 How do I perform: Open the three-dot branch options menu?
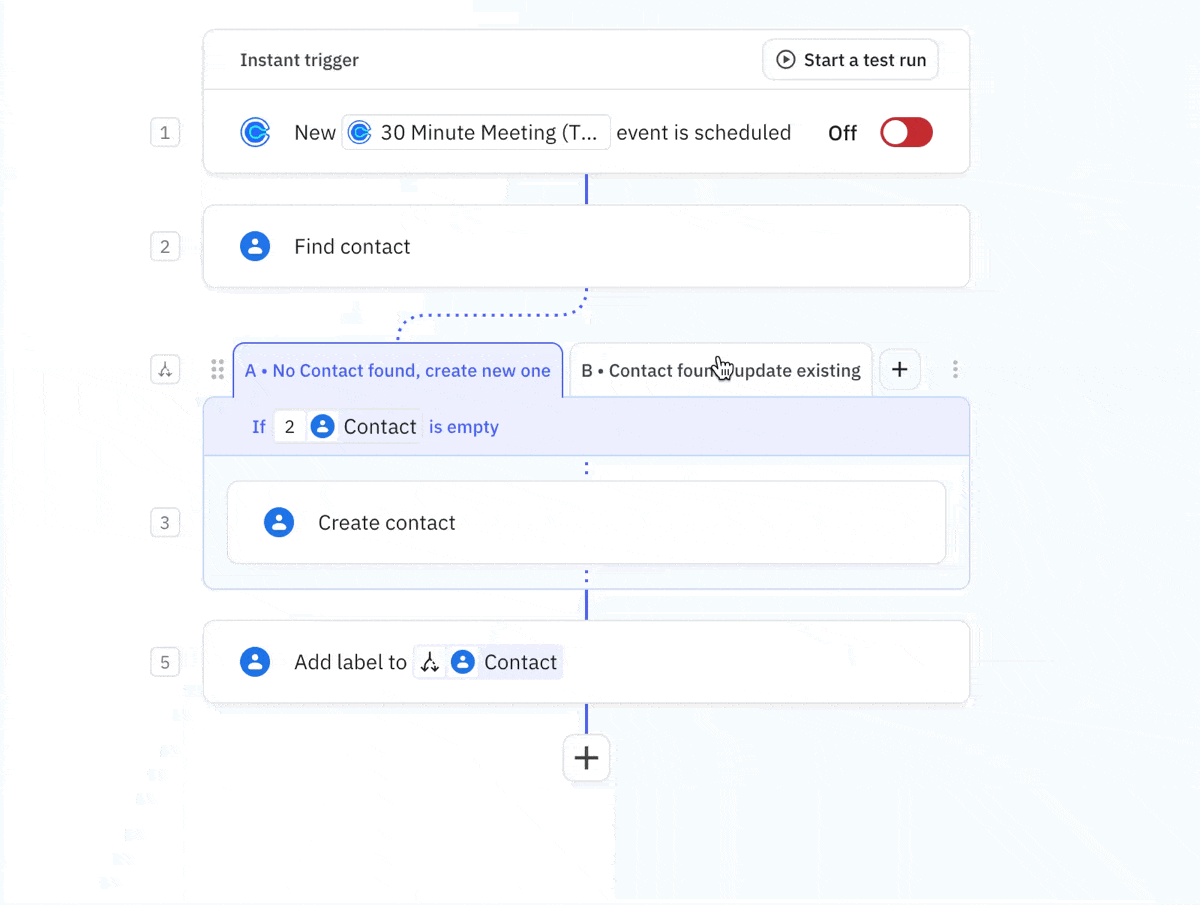point(955,369)
